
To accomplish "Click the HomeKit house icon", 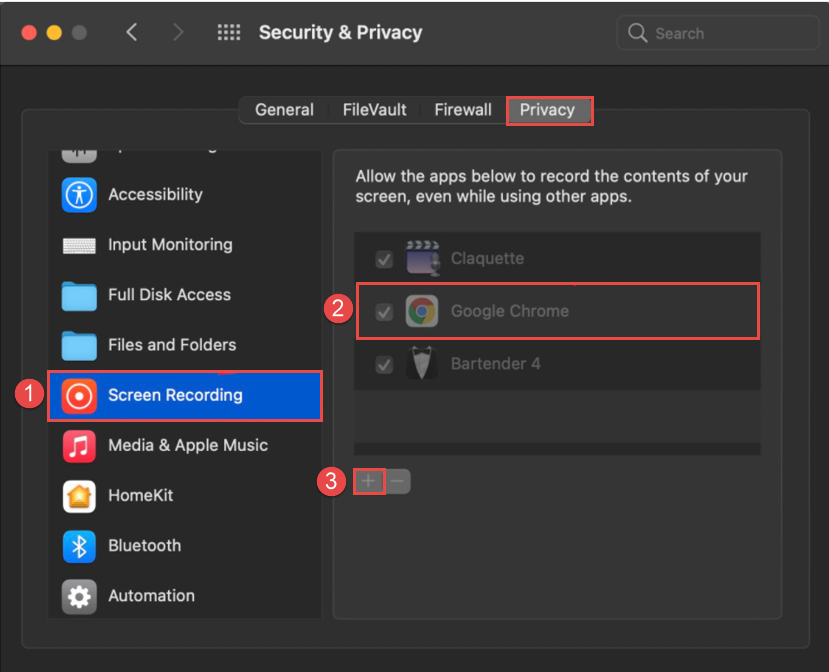I will (x=79, y=496).
